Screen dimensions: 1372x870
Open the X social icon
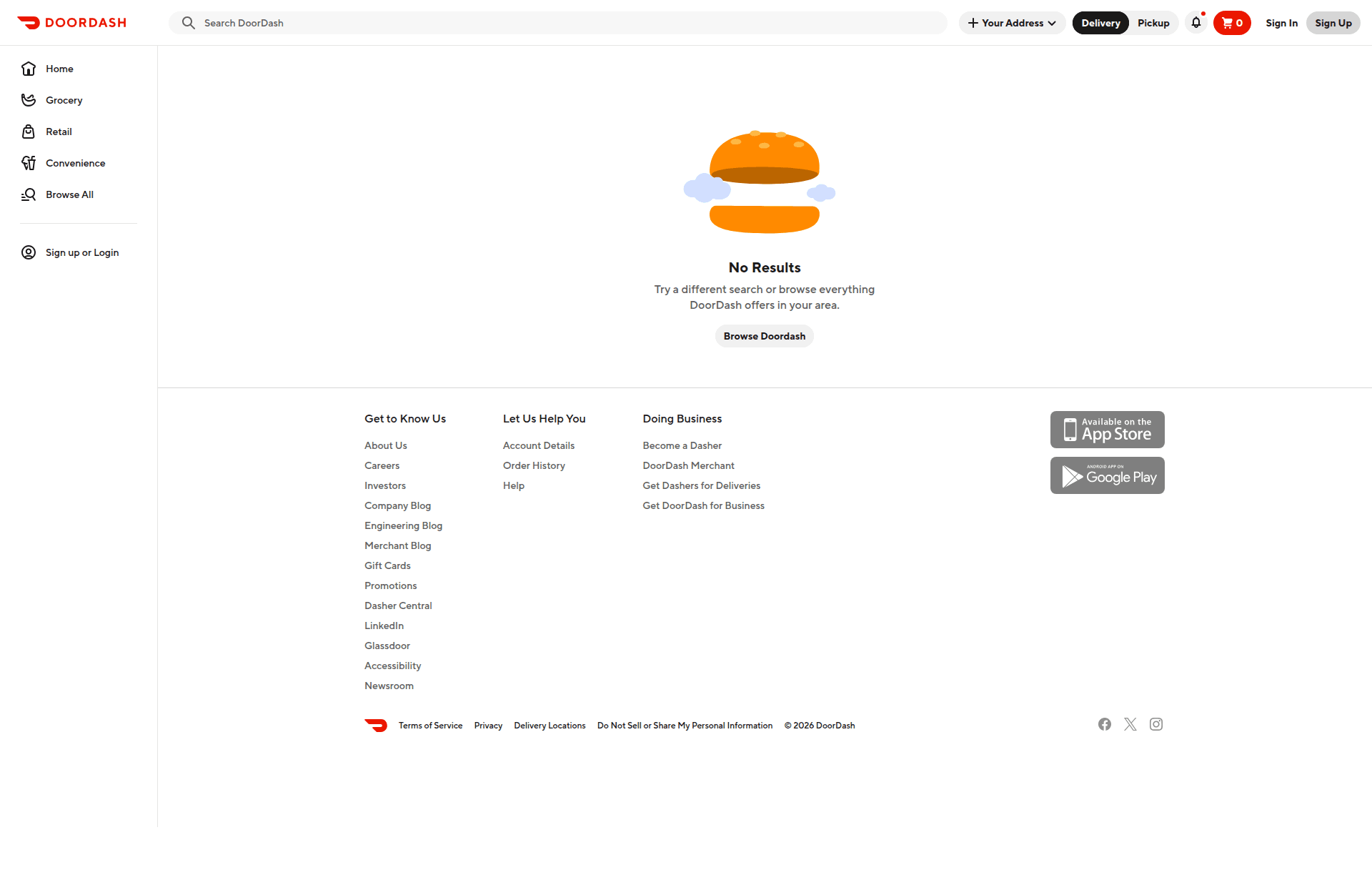[x=1130, y=724]
